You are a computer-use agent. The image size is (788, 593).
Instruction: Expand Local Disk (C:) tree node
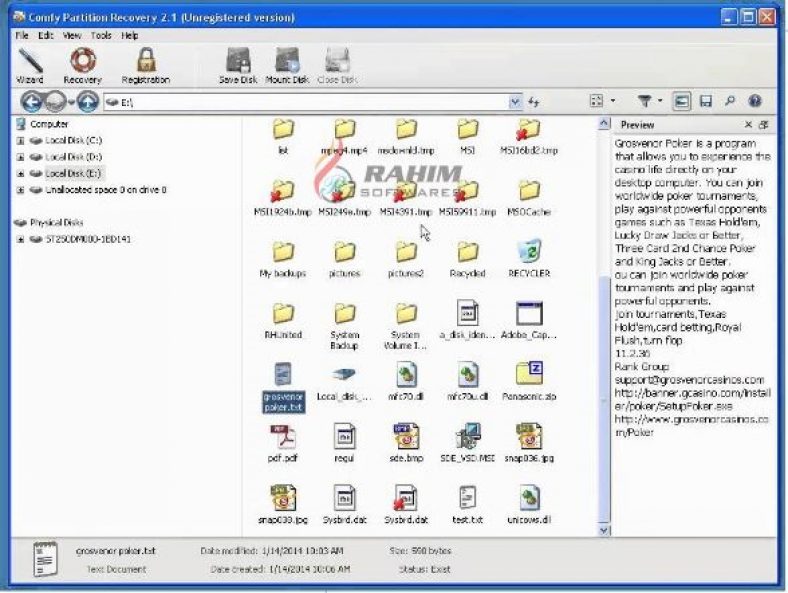coord(20,141)
